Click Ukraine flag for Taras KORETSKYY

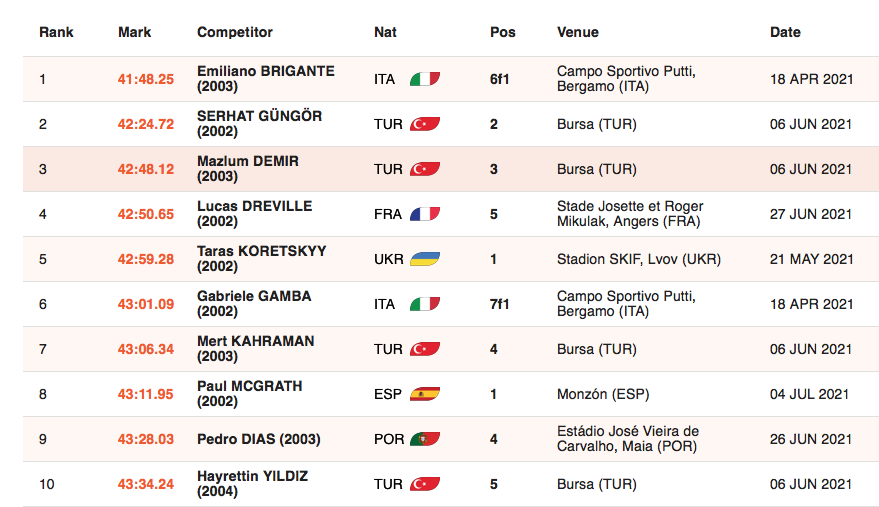pyautogui.click(x=425, y=259)
